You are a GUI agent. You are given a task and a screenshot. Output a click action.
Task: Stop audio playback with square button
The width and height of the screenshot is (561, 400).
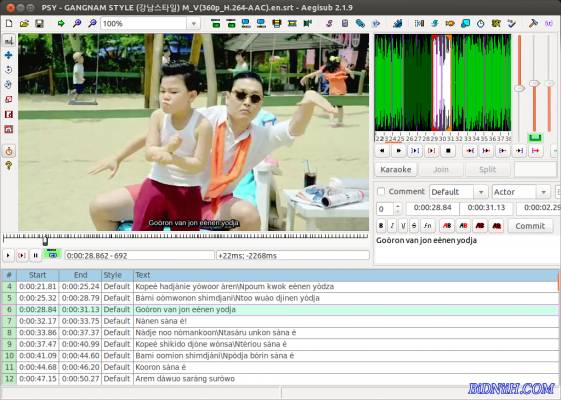(x=448, y=151)
